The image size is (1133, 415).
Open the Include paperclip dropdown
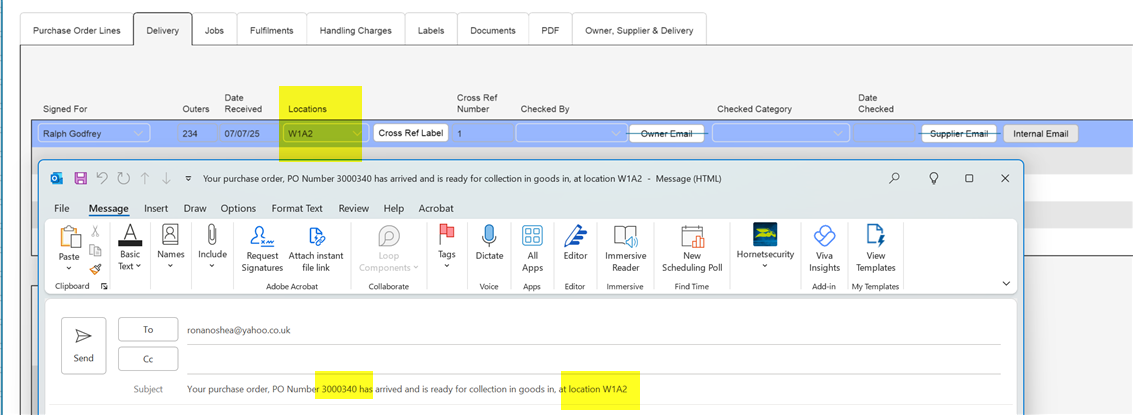click(x=212, y=247)
